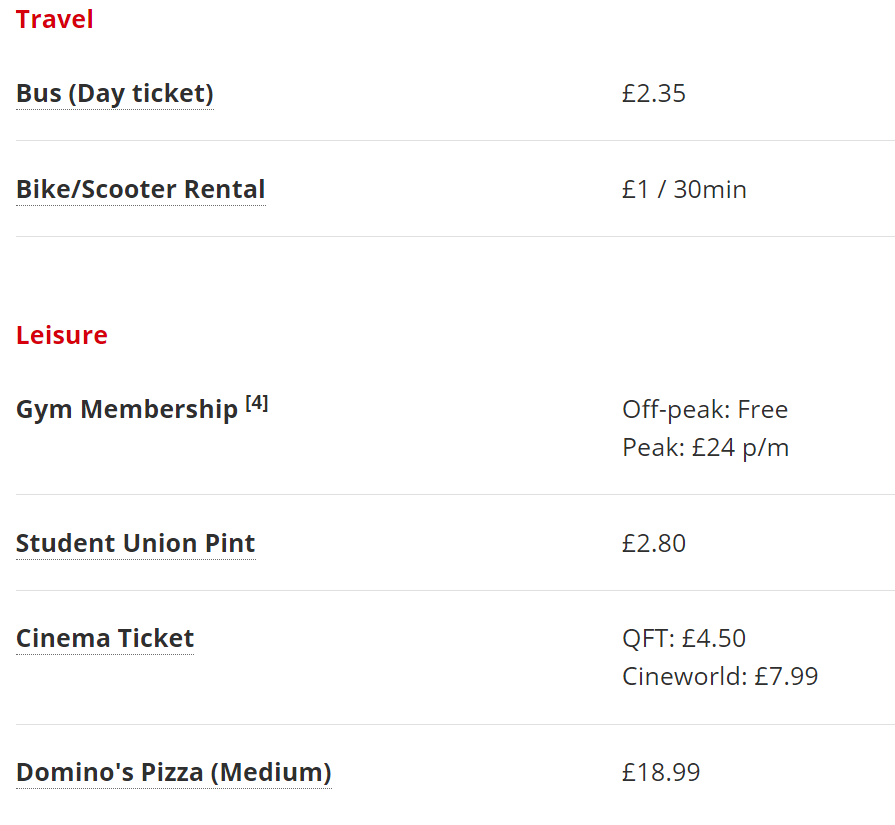Viewport: 895px width, 825px height.
Task: Click the Gym Membership label
Action: [x=127, y=410]
